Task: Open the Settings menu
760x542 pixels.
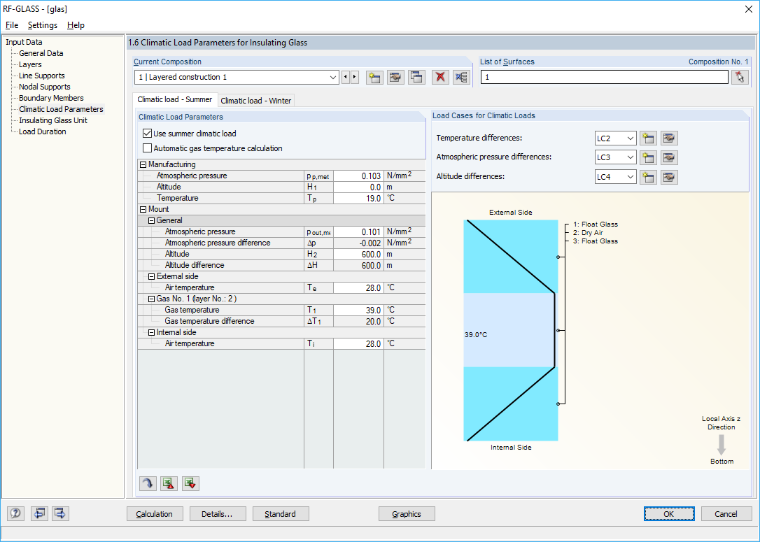Action: (x=42, y=25)
